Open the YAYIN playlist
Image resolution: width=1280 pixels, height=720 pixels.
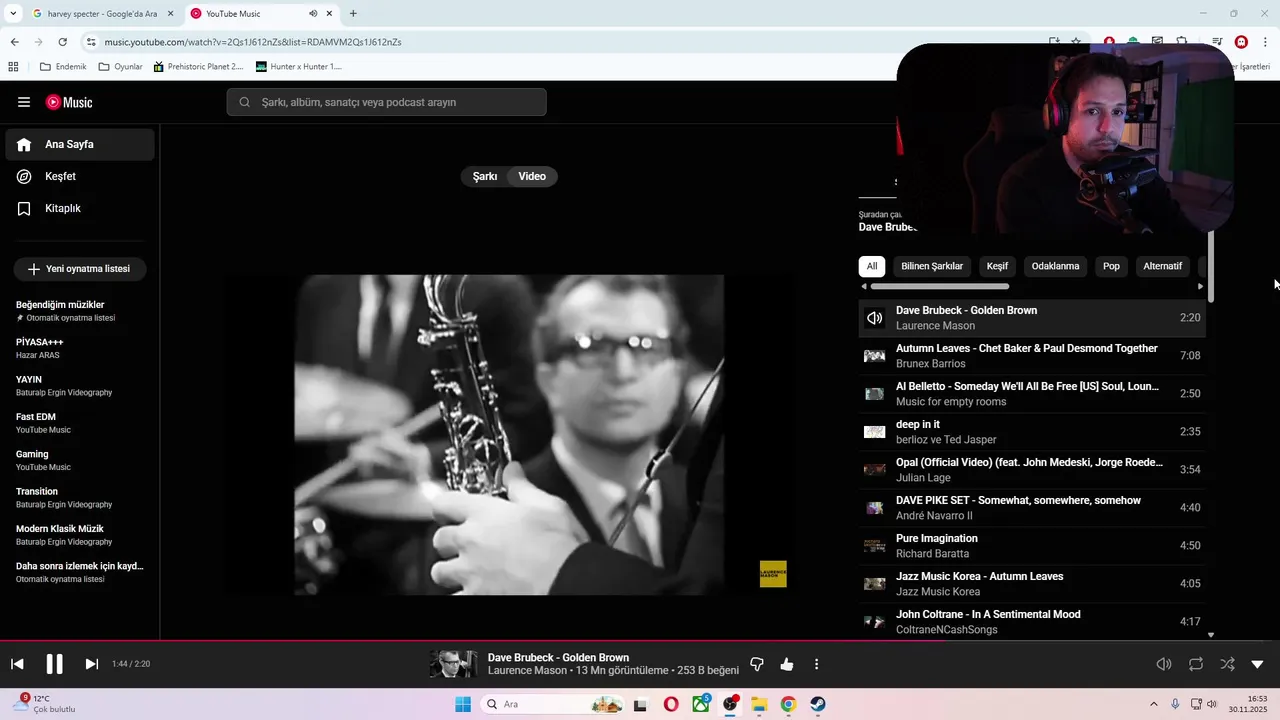[80, 386]
